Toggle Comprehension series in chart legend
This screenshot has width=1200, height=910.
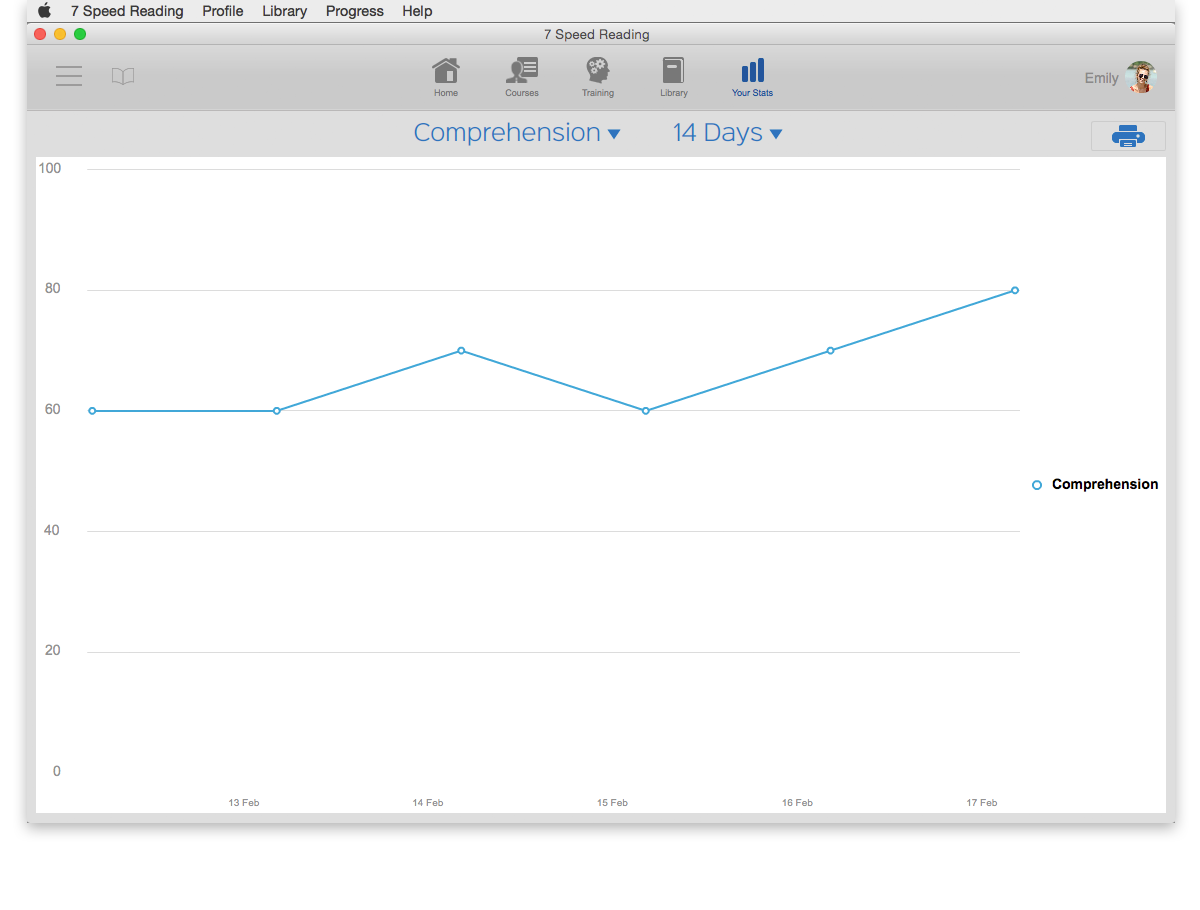point(1095,484)
